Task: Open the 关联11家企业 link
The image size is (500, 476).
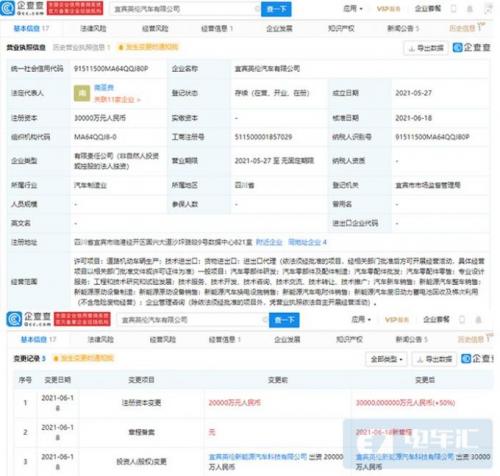Action: (117, 99)
